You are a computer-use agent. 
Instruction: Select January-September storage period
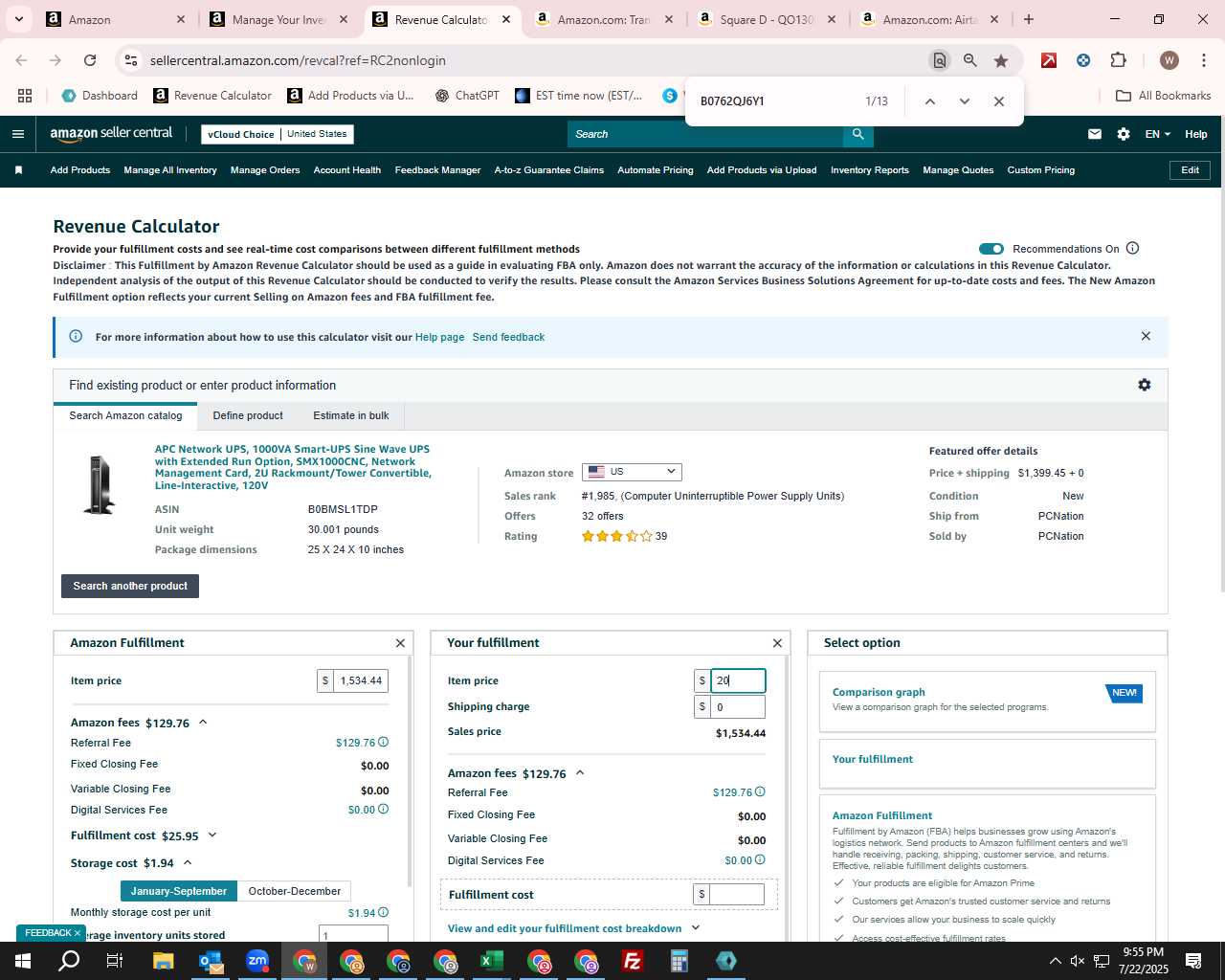tap(179, 891)
